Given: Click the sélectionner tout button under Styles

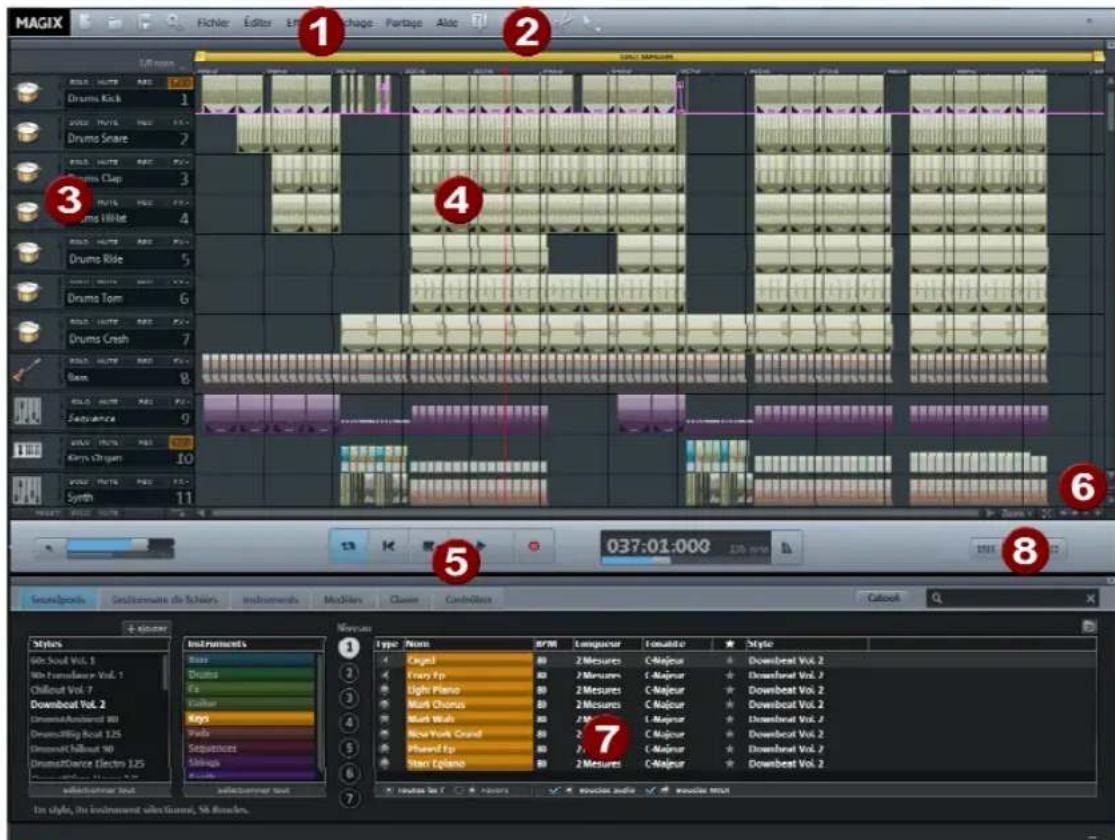Looking at the screenshot, I should pos(100,792).
